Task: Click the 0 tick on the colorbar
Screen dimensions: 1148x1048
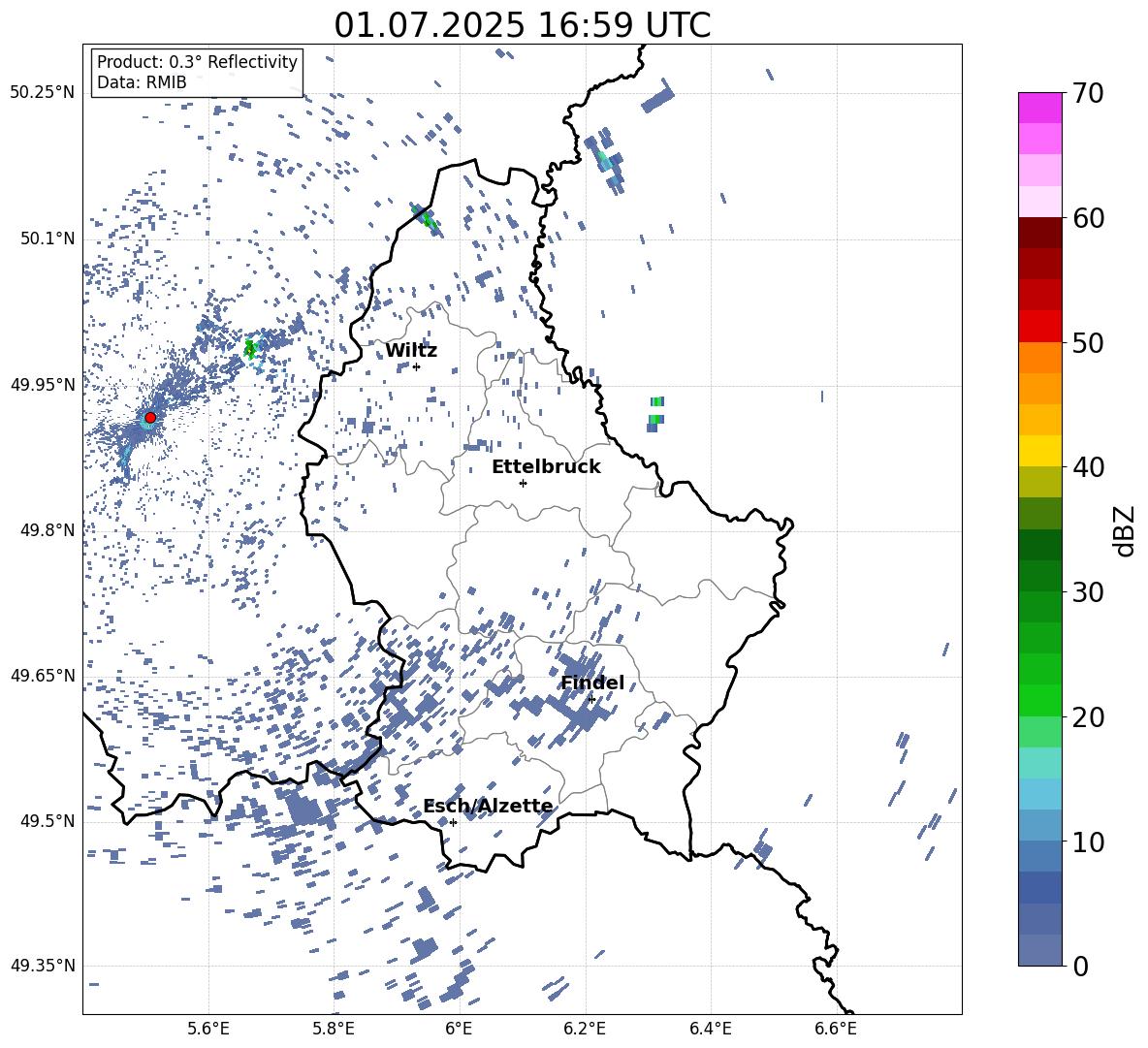Action: [1080, 966]
